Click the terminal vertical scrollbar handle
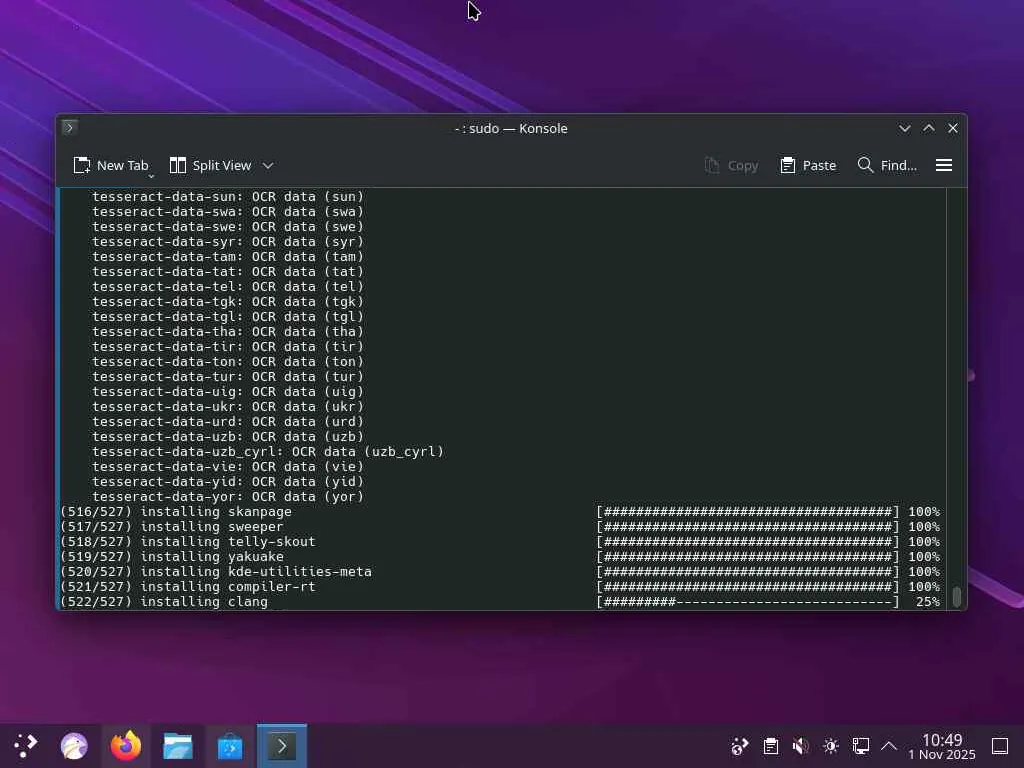Screen dimensions: 1024x768 pos(957,597)
